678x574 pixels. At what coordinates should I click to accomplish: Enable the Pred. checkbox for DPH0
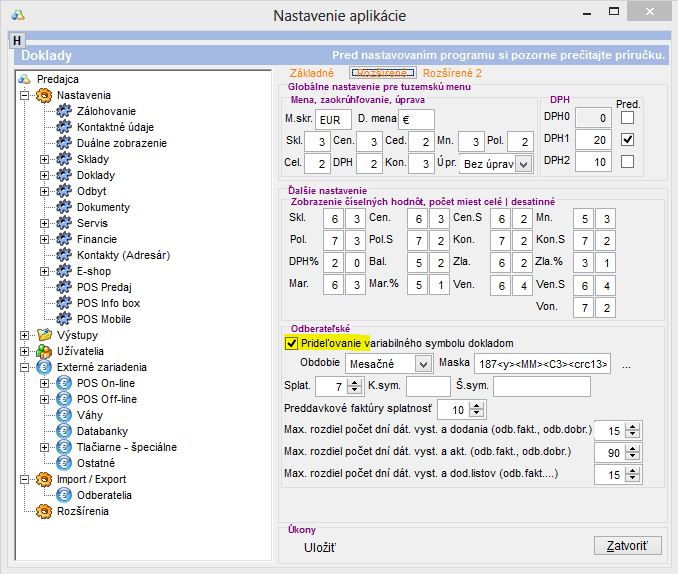627,118
